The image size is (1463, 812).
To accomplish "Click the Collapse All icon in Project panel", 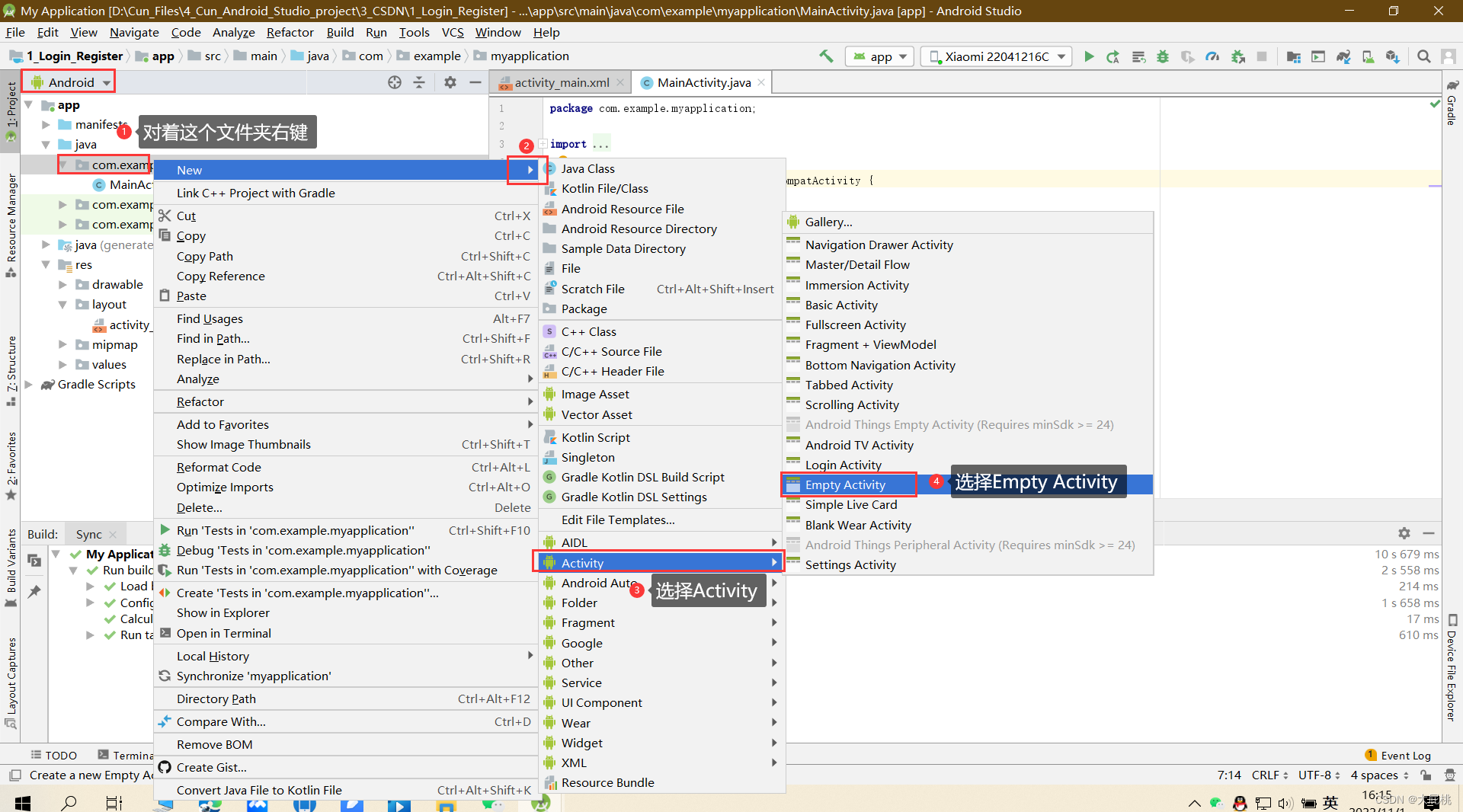I will 419,82.
